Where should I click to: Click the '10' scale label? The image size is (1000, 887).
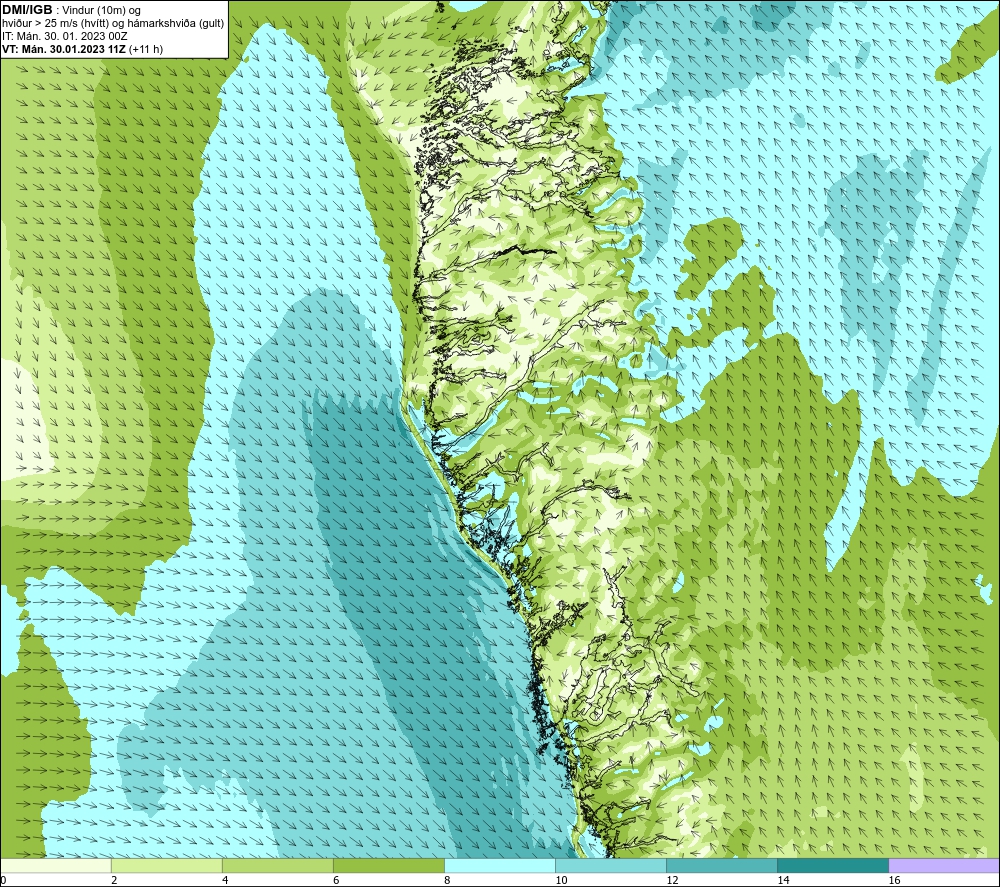tap(561, 880)
